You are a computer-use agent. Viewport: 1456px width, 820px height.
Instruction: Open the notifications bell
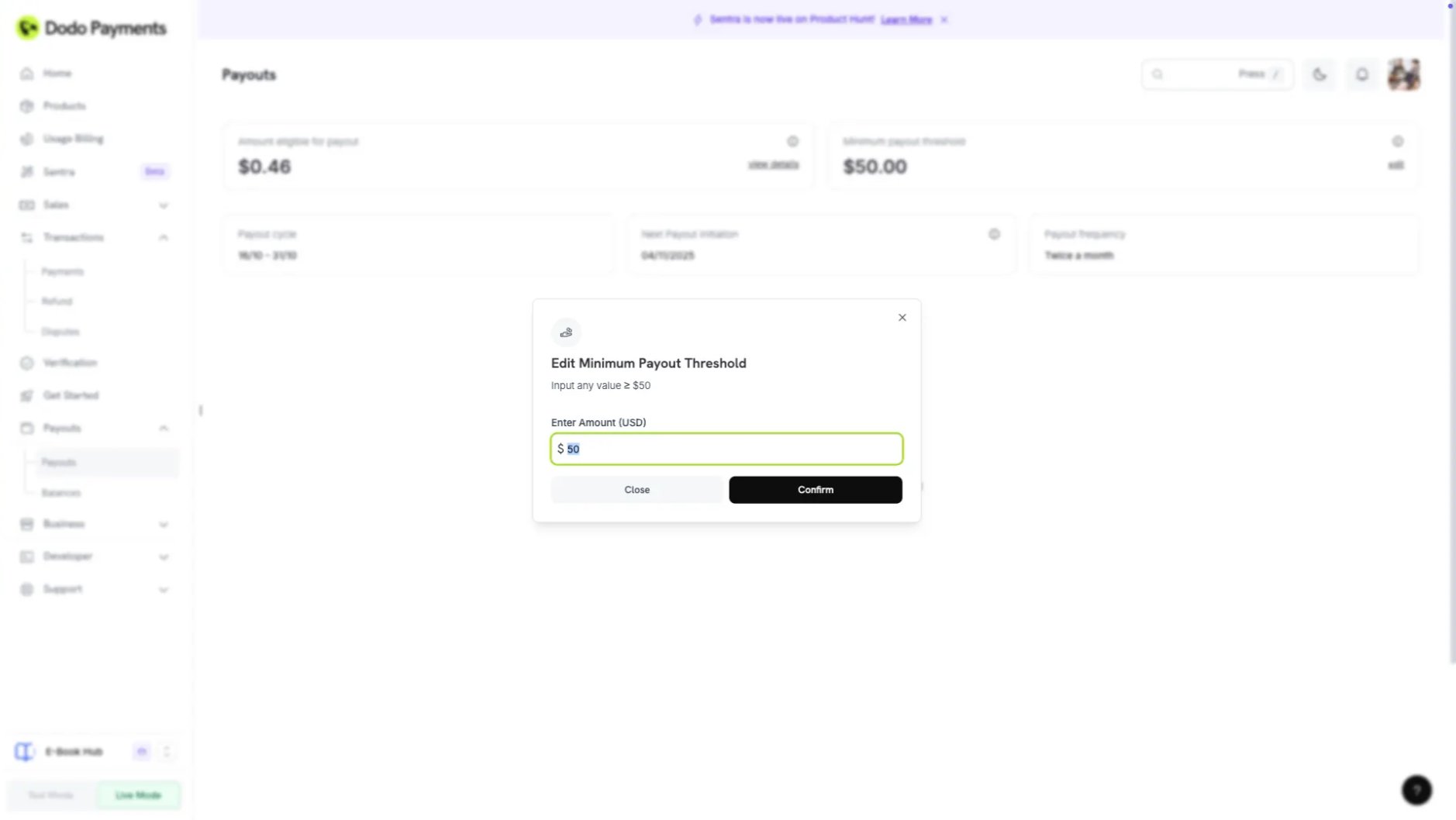pyautogui.click(x=1361, y=74)
